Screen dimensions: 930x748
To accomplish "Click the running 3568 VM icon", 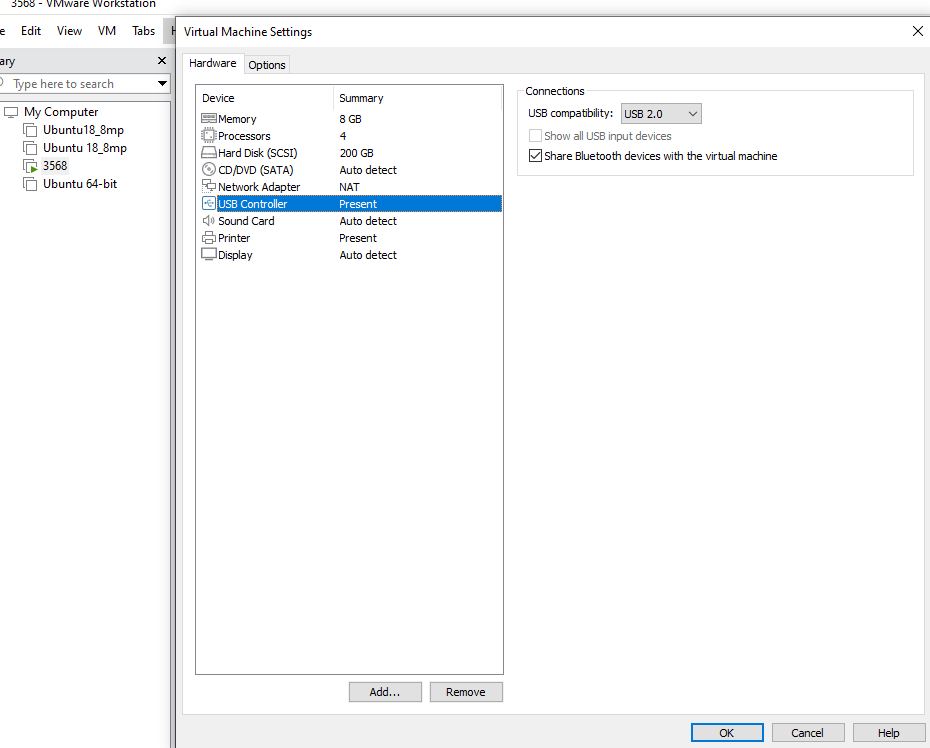I will [x=30, y=166].
